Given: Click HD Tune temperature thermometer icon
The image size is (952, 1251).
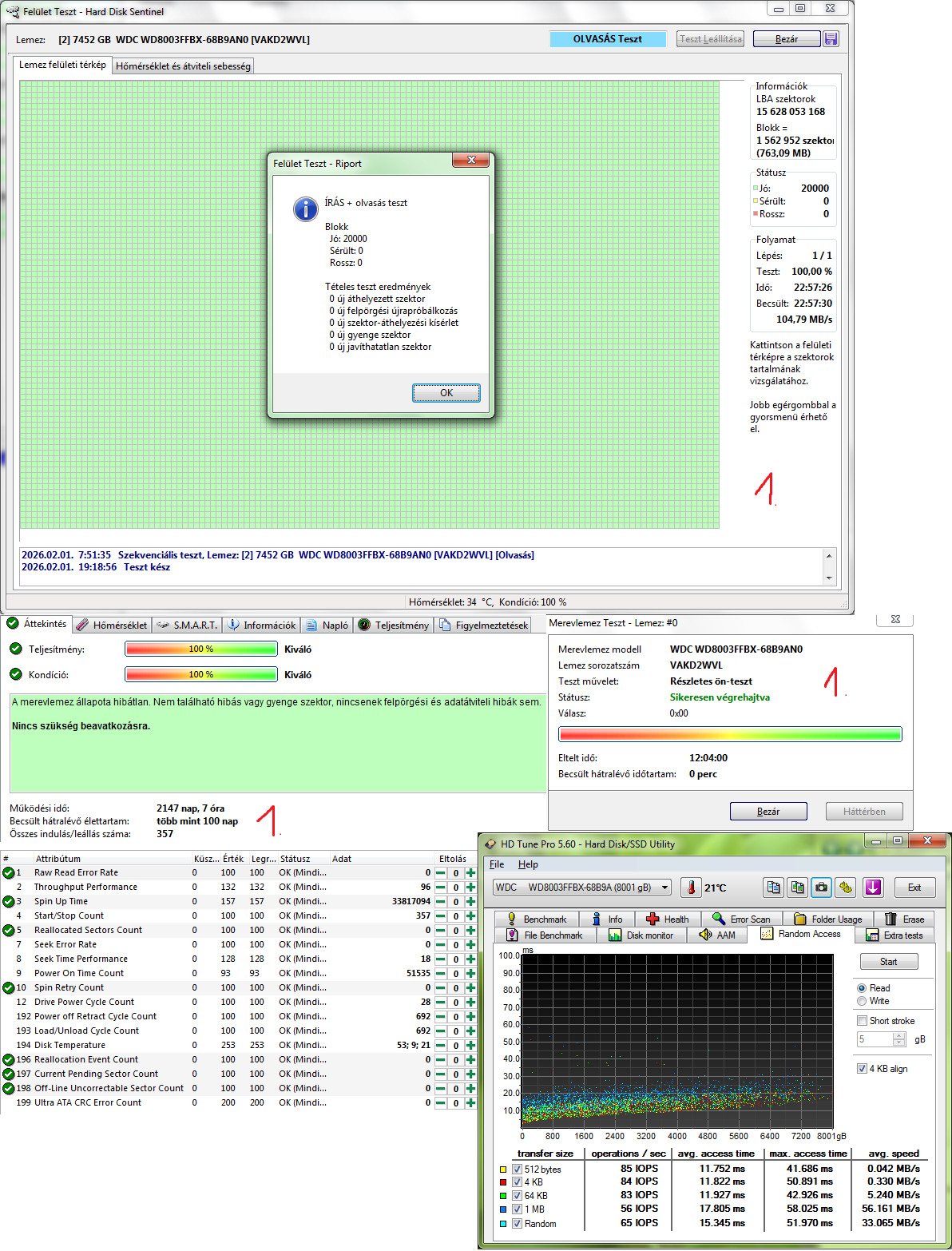Looking at the screenshot, I should point(692,888).
